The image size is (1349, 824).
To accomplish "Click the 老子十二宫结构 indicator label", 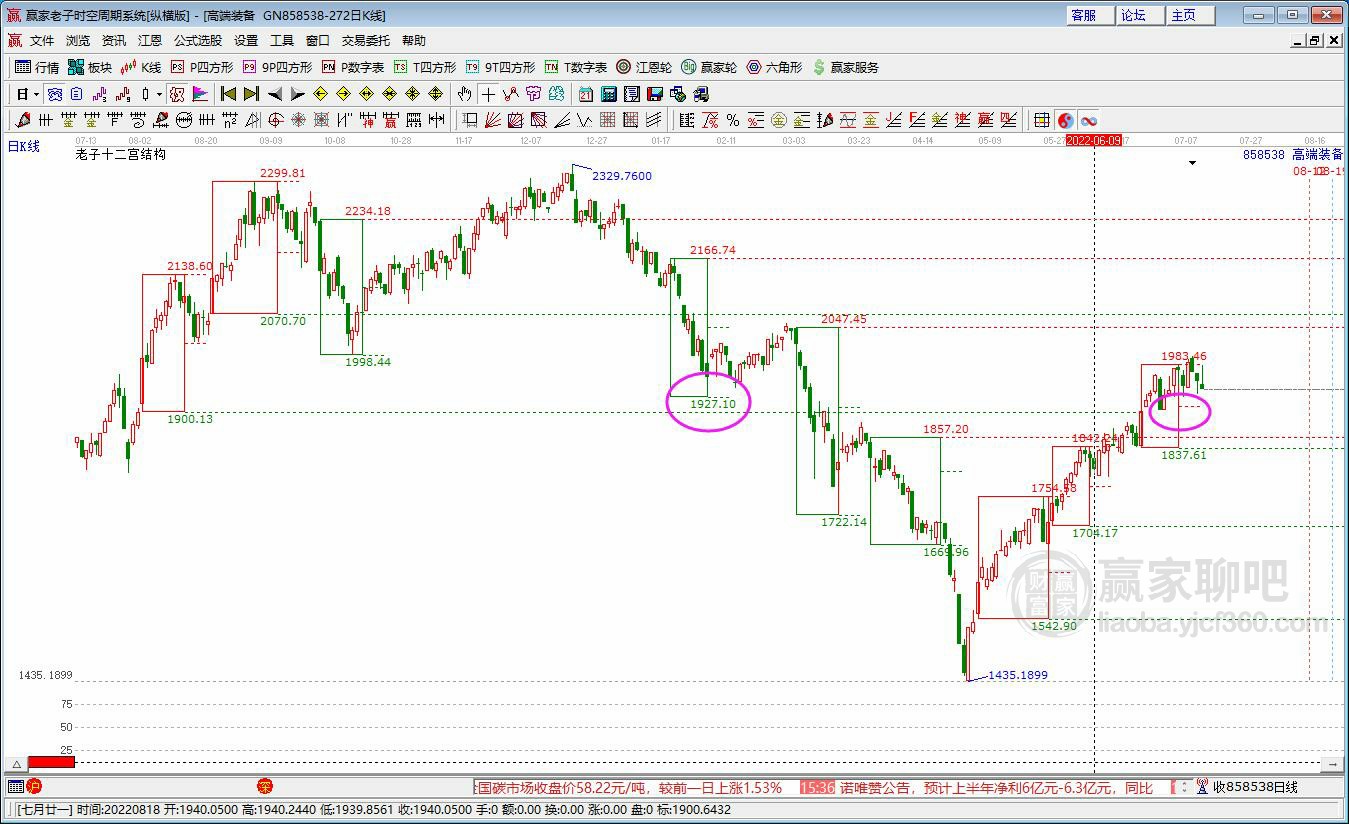I will 121,155.
